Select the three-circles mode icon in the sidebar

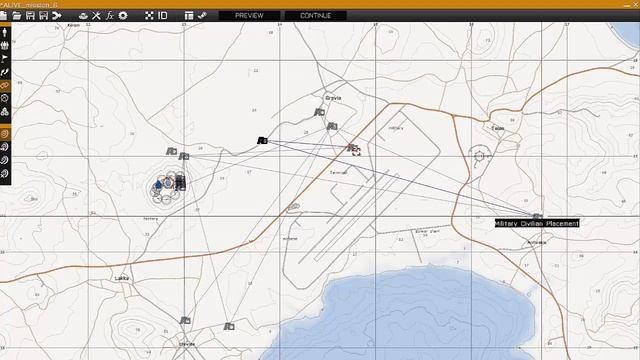(x=5, y=111)
